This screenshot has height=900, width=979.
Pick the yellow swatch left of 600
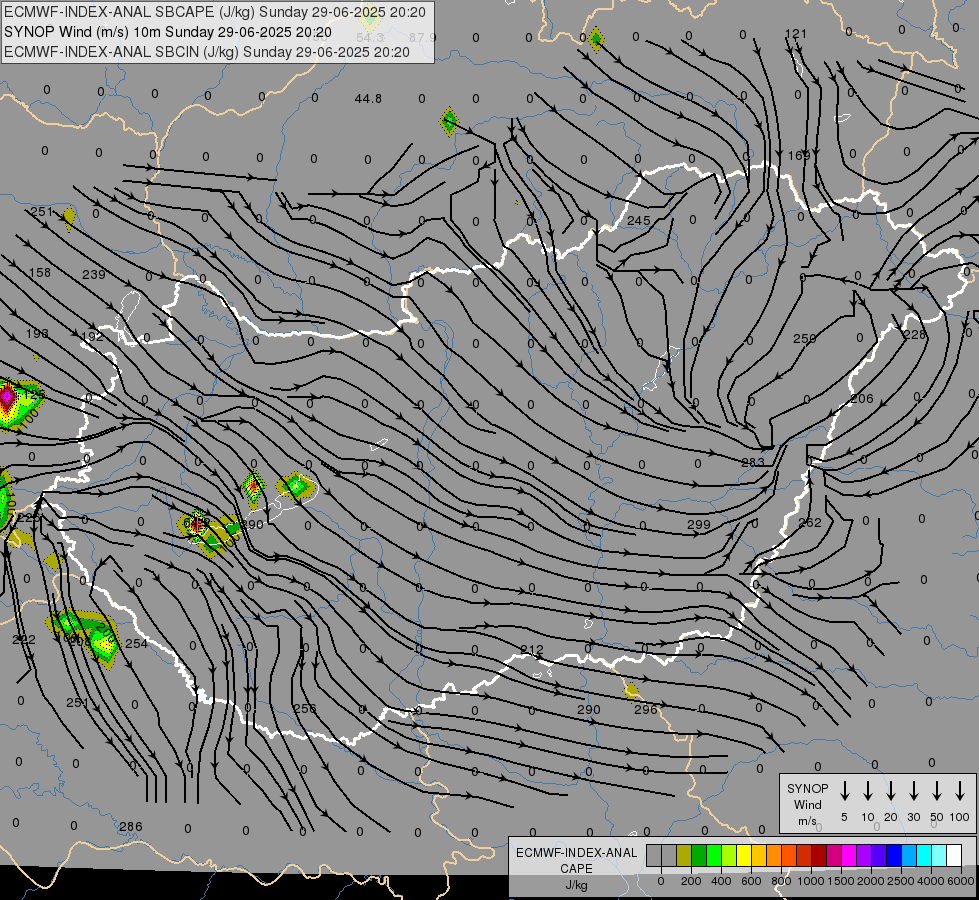744,856
